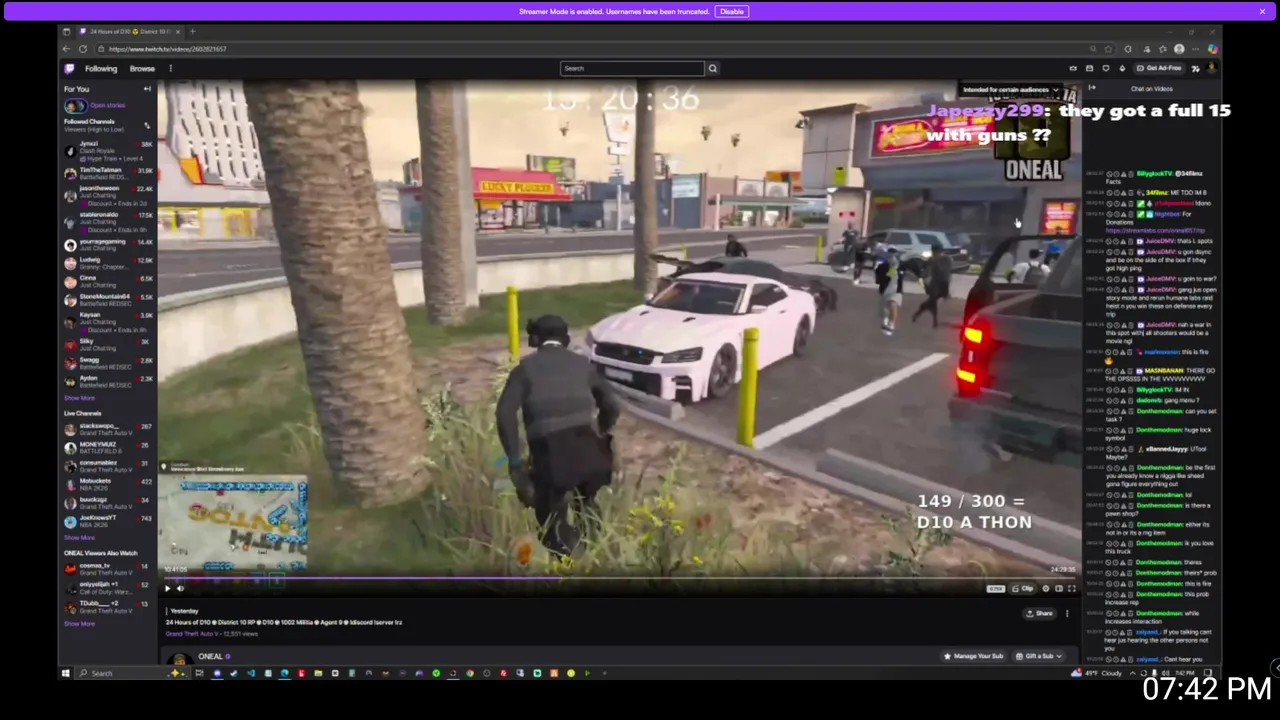Open Ludwig channel in sidebar

[108, 263]
